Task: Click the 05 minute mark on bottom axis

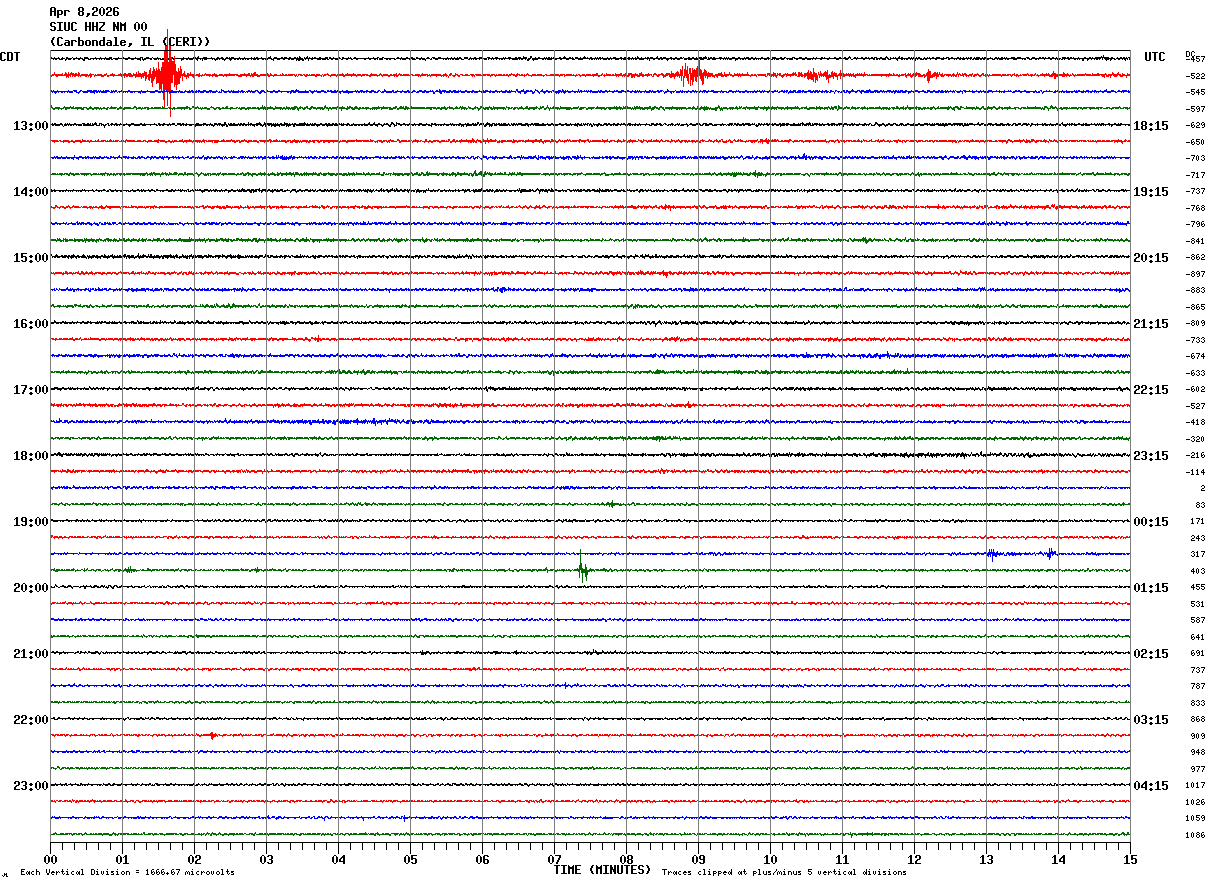Action: point(410,859)
